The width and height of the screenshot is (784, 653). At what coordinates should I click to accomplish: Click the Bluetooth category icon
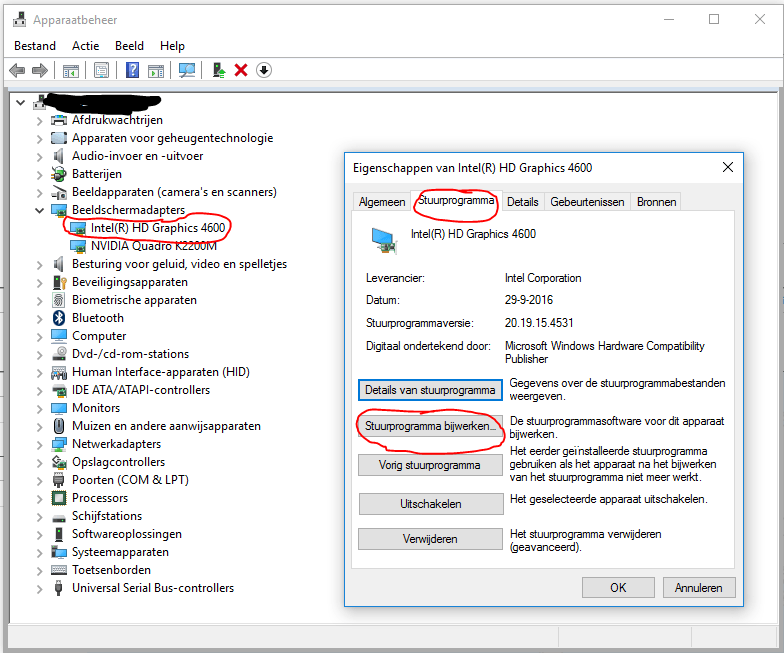click(59, 318)
